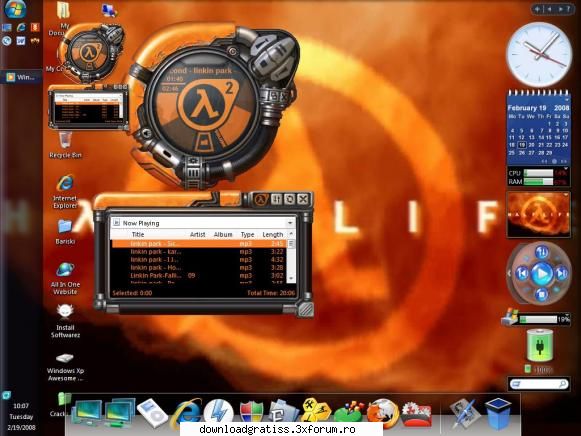Skip to next track on media gadget
Viewport: 581px width, 436px height.
click(x=562, y=274)
